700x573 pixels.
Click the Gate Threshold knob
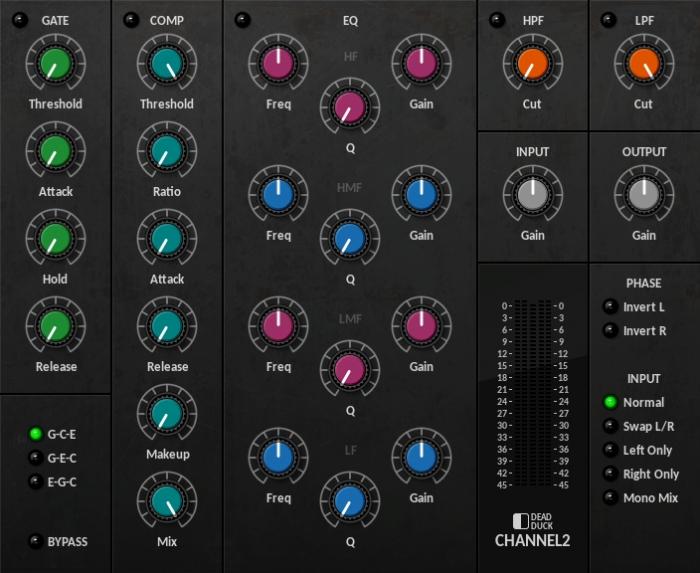[x=55, y=64]
